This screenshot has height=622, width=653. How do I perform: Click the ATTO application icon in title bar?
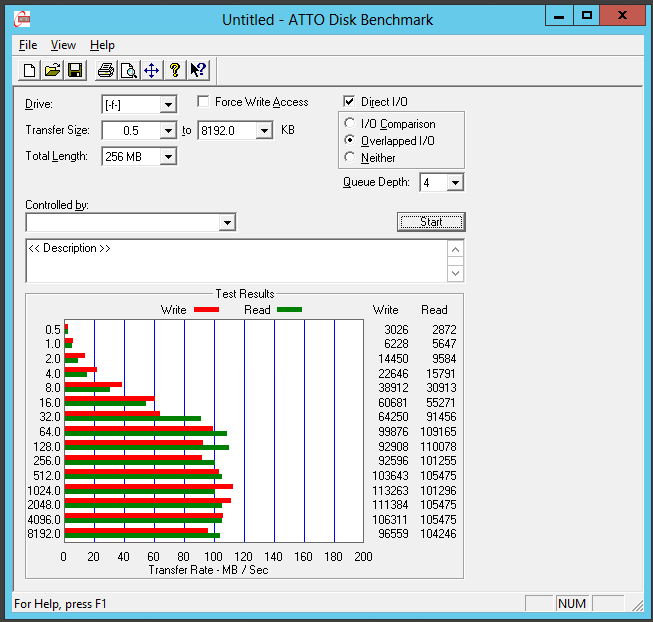[x=22, y=19]
